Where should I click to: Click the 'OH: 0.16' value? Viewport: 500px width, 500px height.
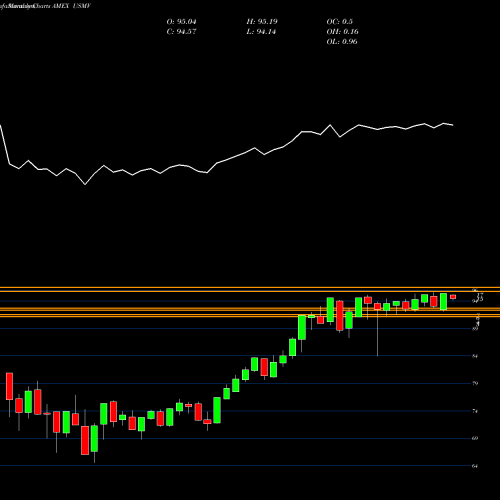pos(342,32)
